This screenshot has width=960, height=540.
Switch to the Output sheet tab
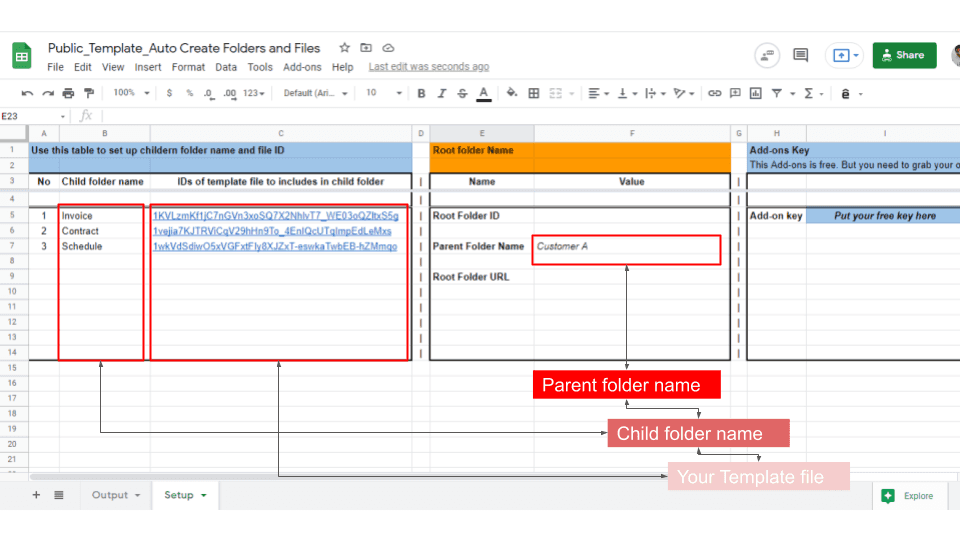115,495
